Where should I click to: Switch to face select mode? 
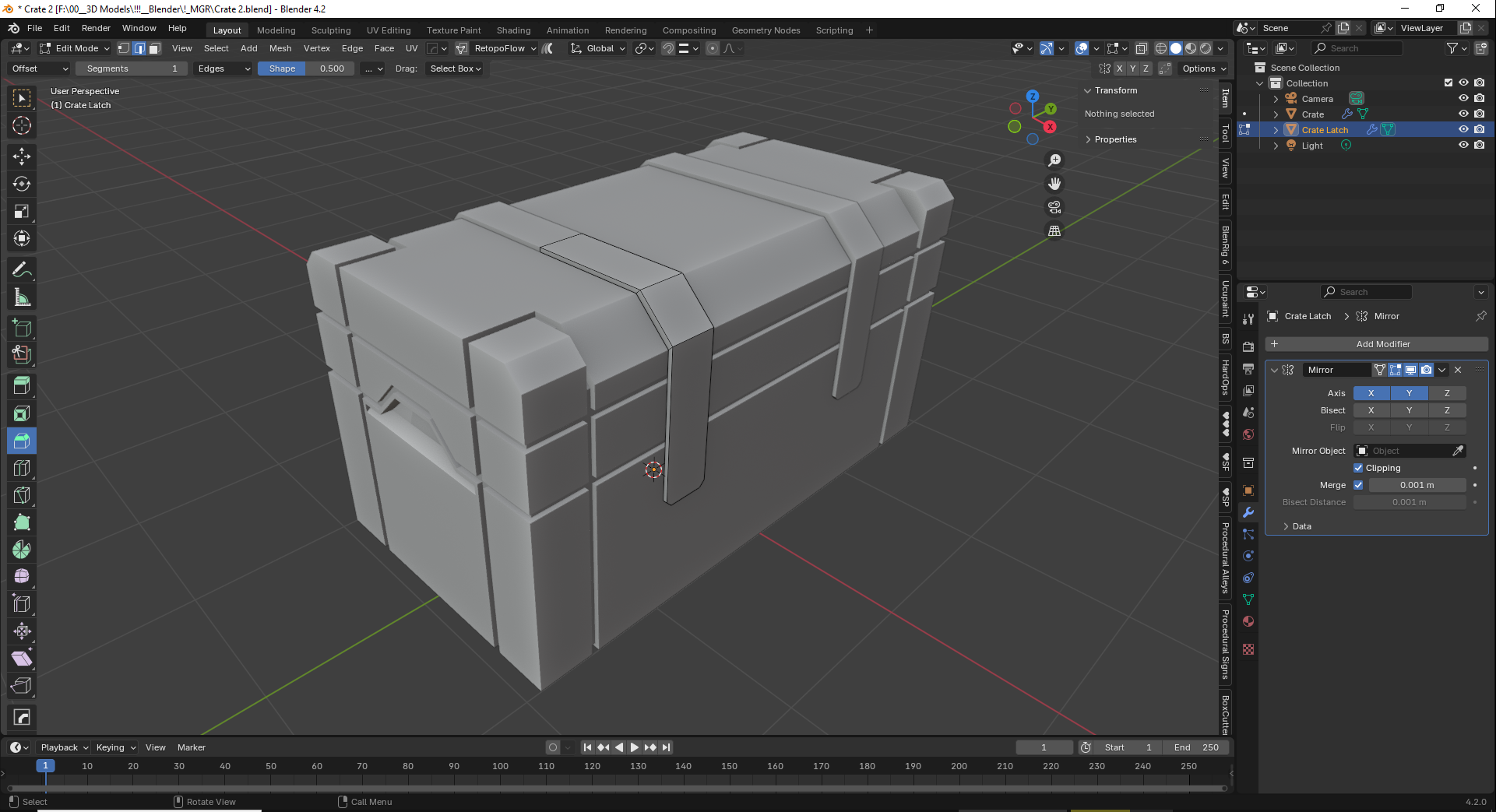[155, 48]
